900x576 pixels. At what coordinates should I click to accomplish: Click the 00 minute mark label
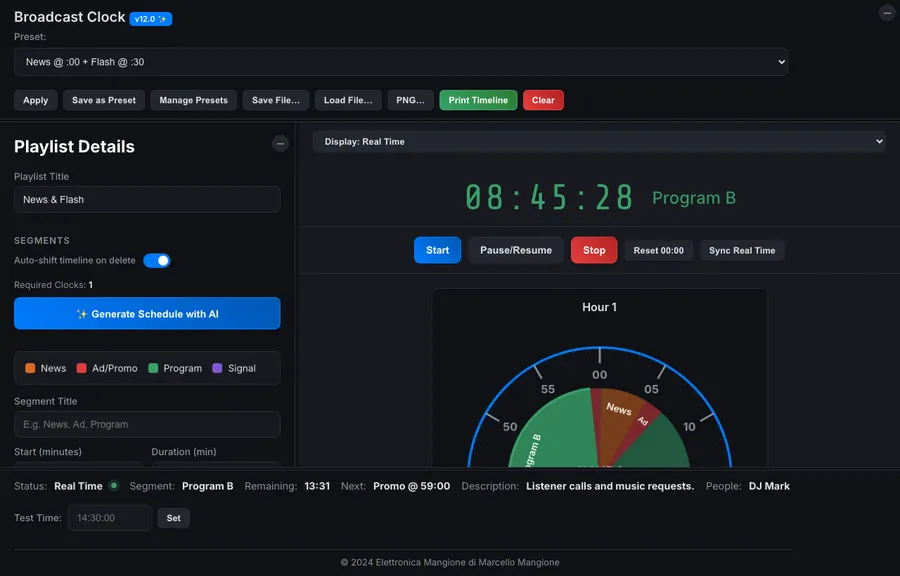(599, 375)
